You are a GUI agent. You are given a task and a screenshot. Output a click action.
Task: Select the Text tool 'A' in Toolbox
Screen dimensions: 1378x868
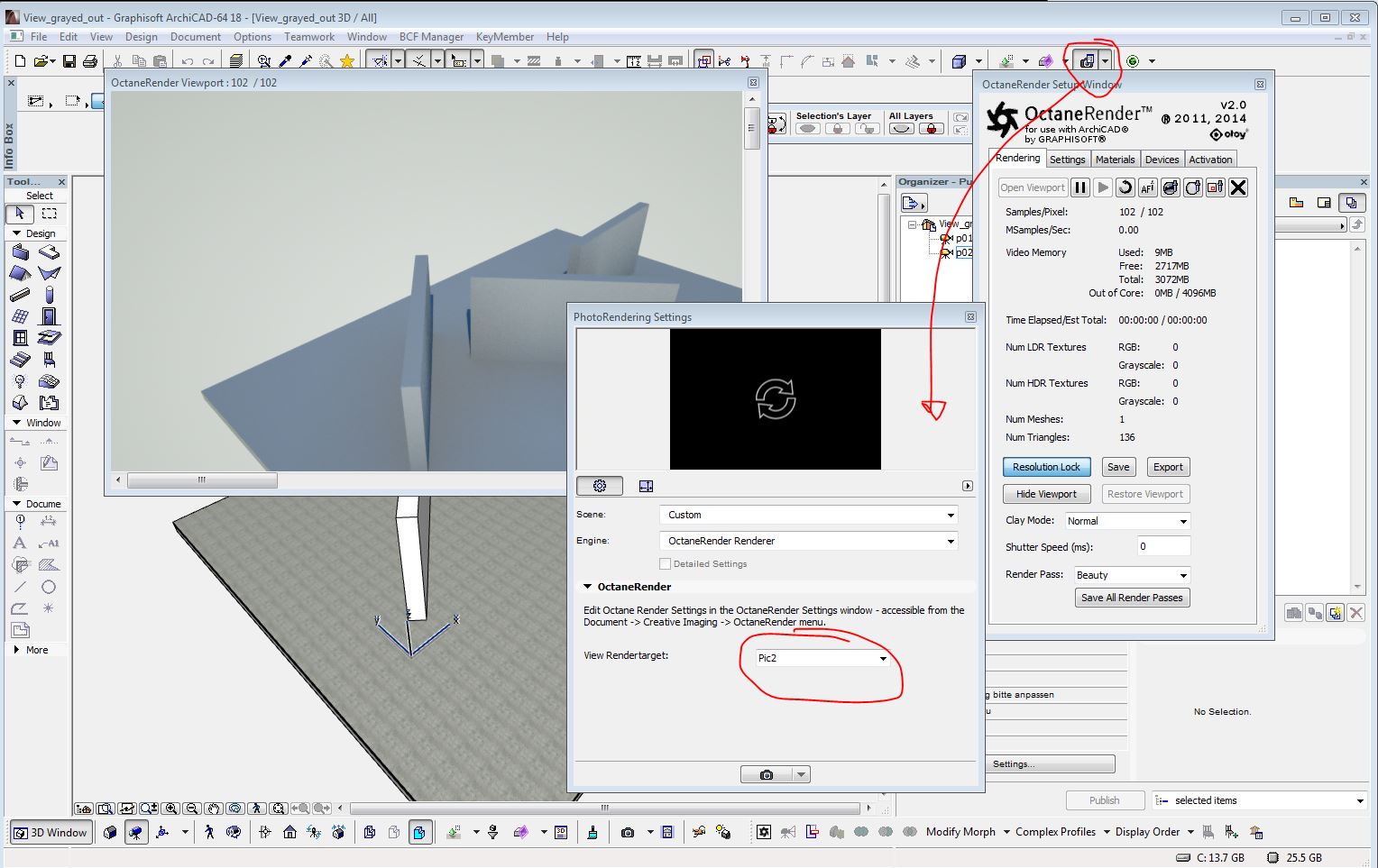point(20,543)
